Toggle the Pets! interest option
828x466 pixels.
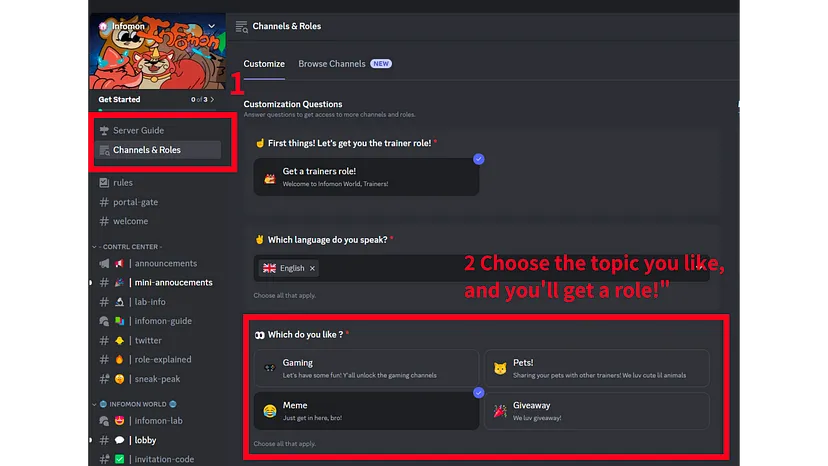pos(597,368)
